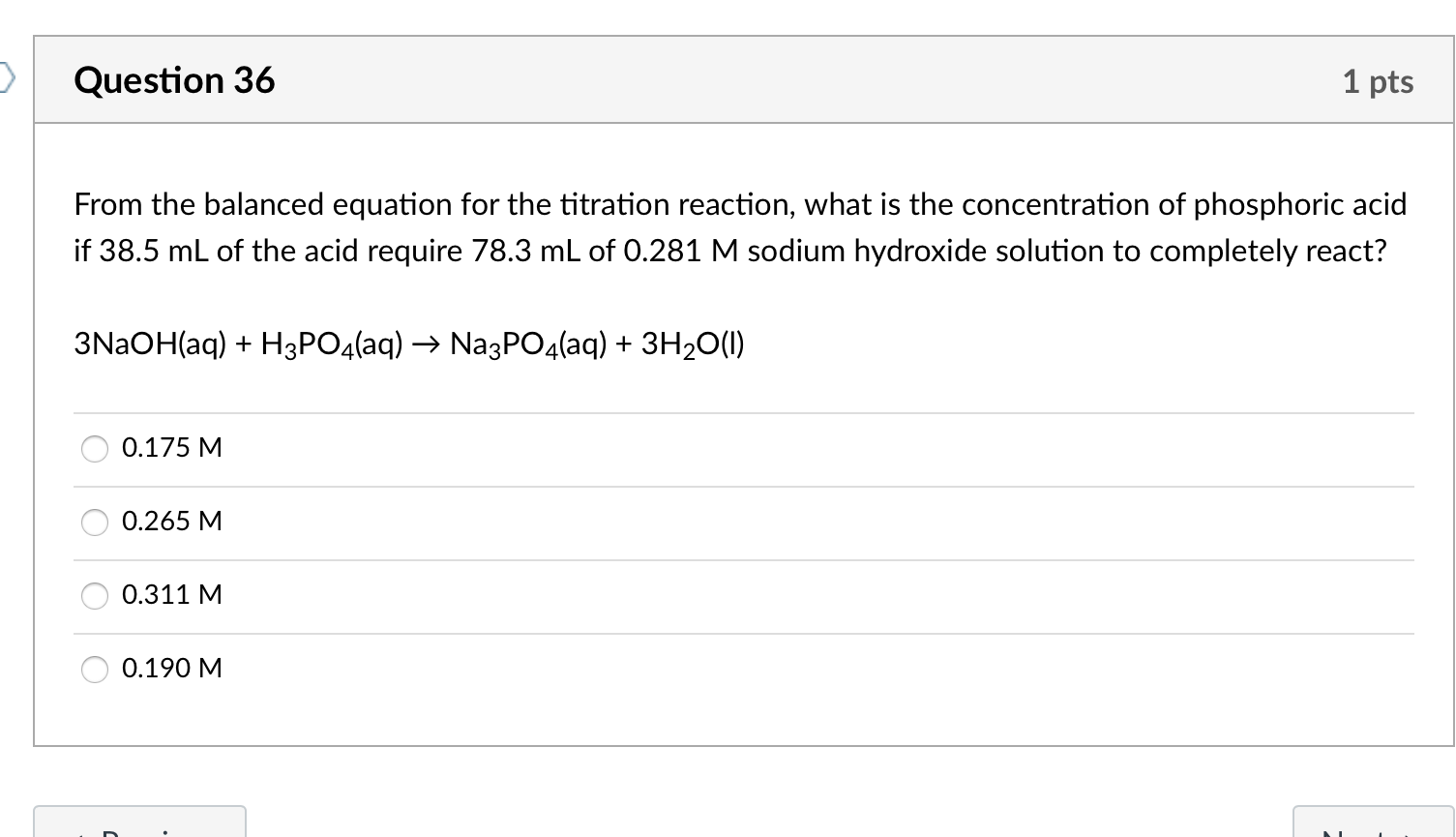
Task: Click "3NaOH(aq)" in the chemical equation
Action: click(x=150, y=344)
